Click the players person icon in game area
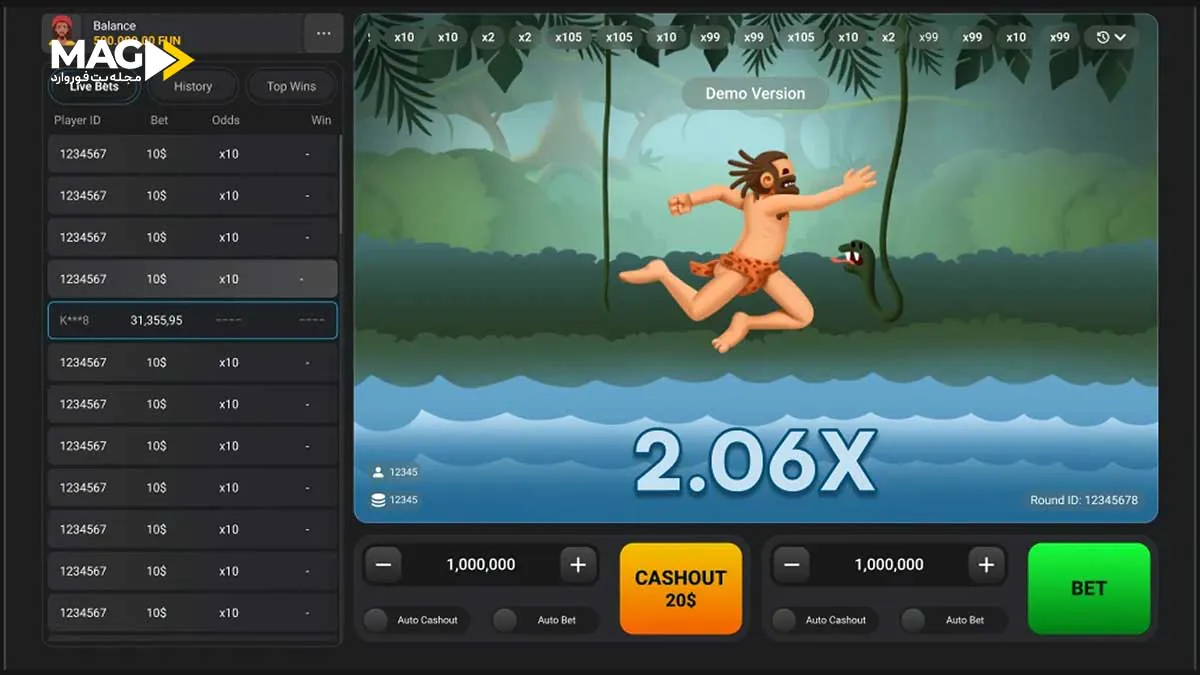The image size is (1200, 675). pyautogui.click(x=378, y=472)
